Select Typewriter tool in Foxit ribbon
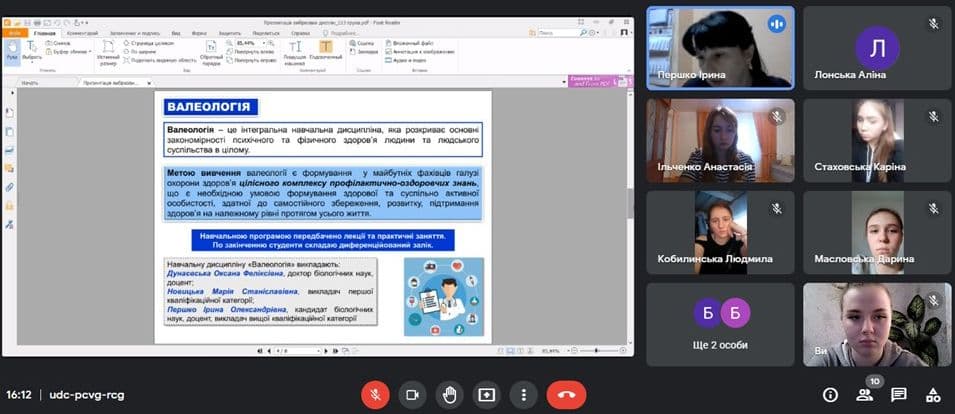Screen dimensions: 955x414 [x=295, y=52]
